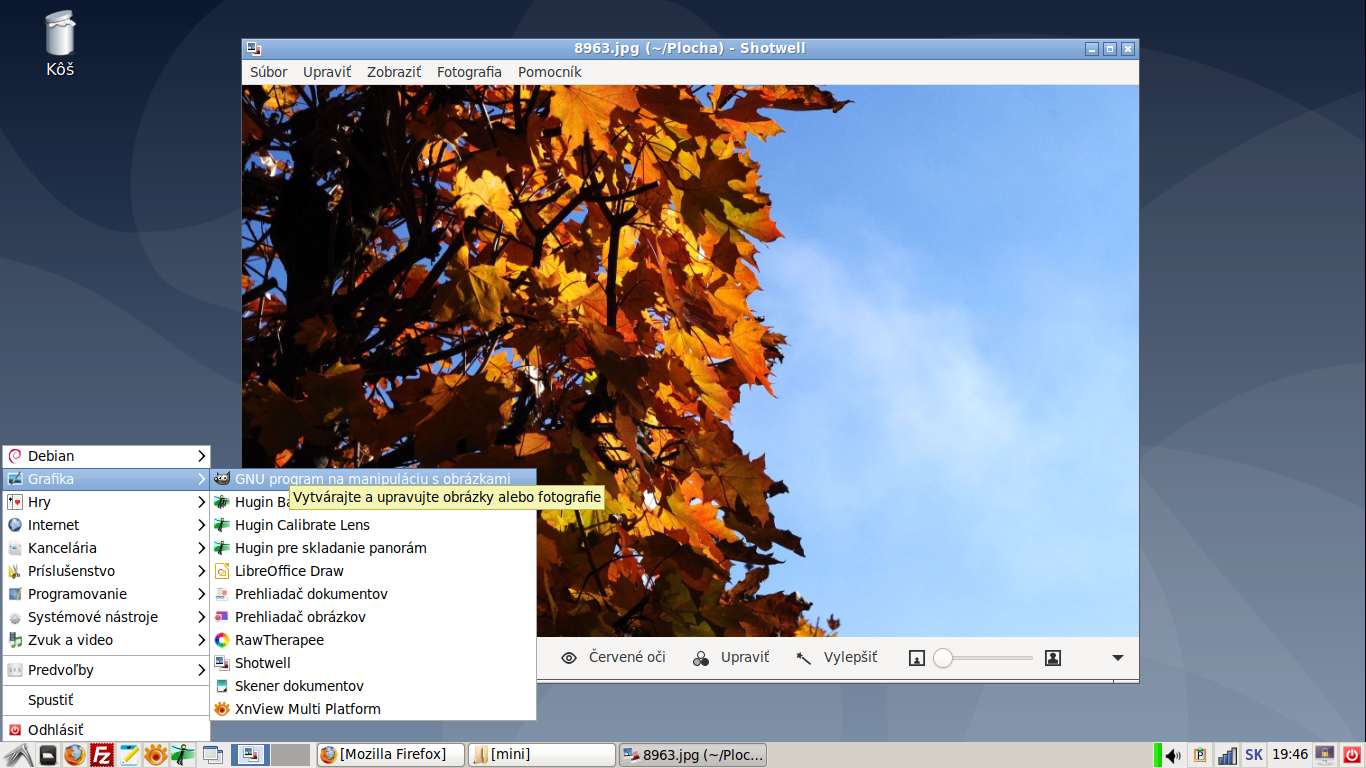Open Shotwell window icon menu in titlebar
This screenshot has height=768, width=1366.
click(x=254, y=48)
